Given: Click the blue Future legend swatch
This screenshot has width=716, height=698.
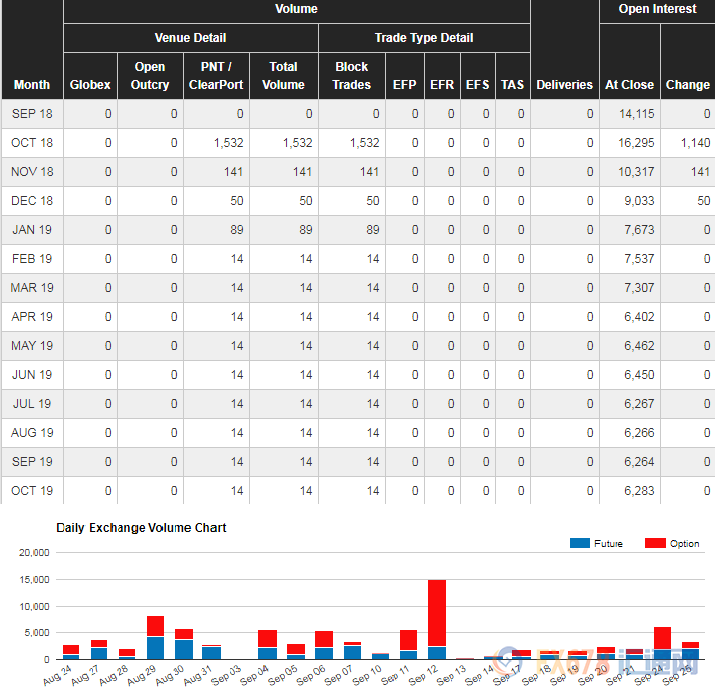Looking at the screenshot, I should coord(579,543).
